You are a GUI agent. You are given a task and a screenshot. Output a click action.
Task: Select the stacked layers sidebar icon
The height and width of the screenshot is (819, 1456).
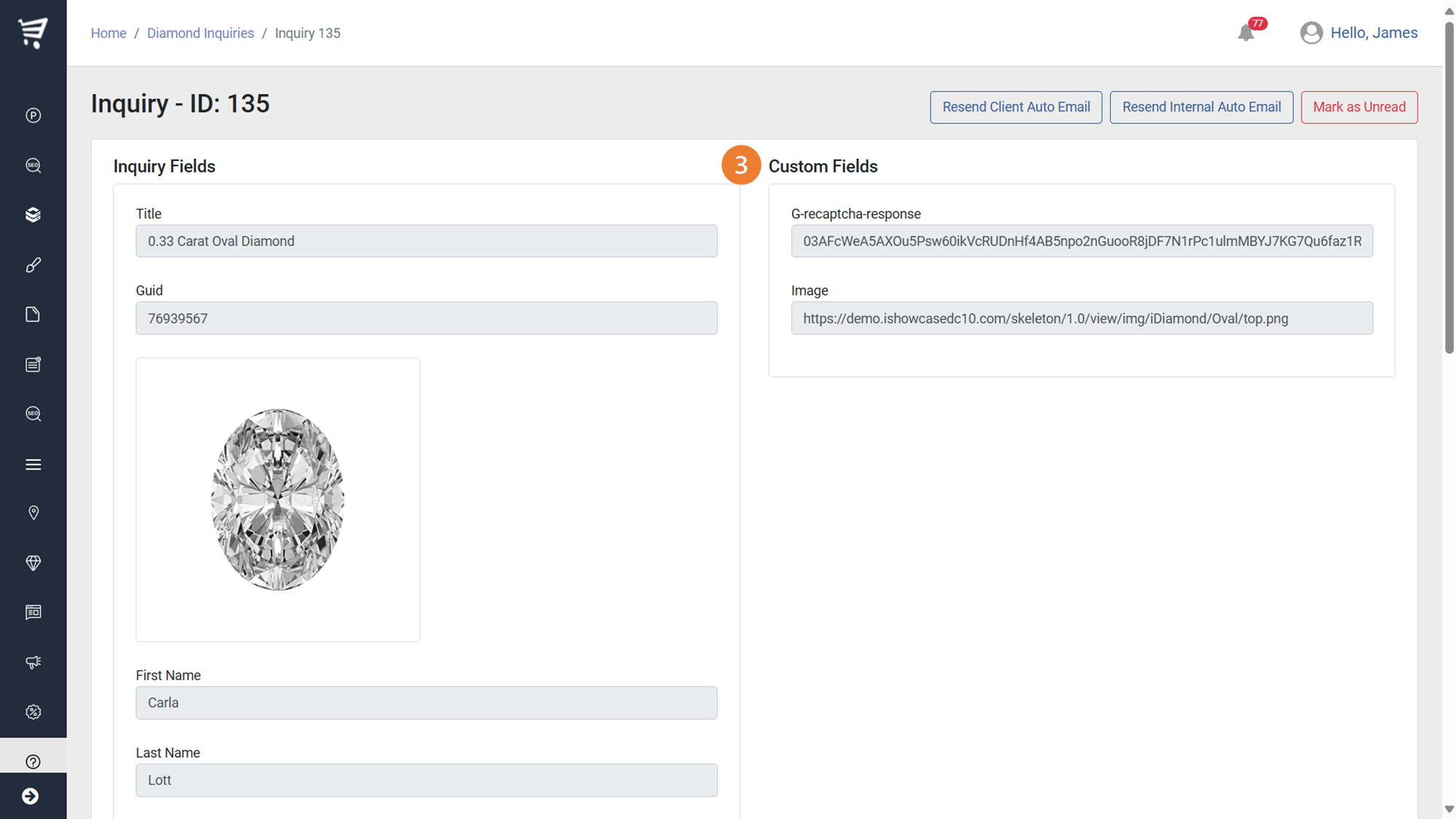point(33,215)
